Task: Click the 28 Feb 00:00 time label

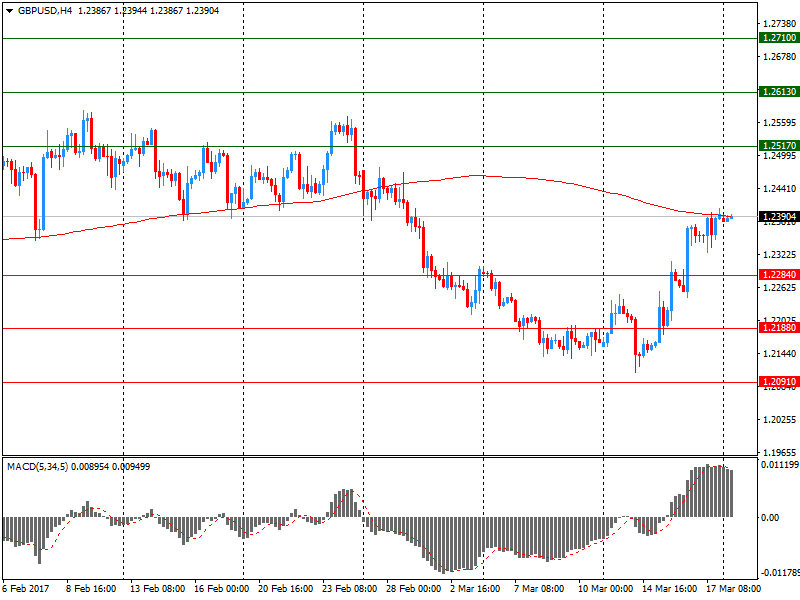Action: [414, 589]
